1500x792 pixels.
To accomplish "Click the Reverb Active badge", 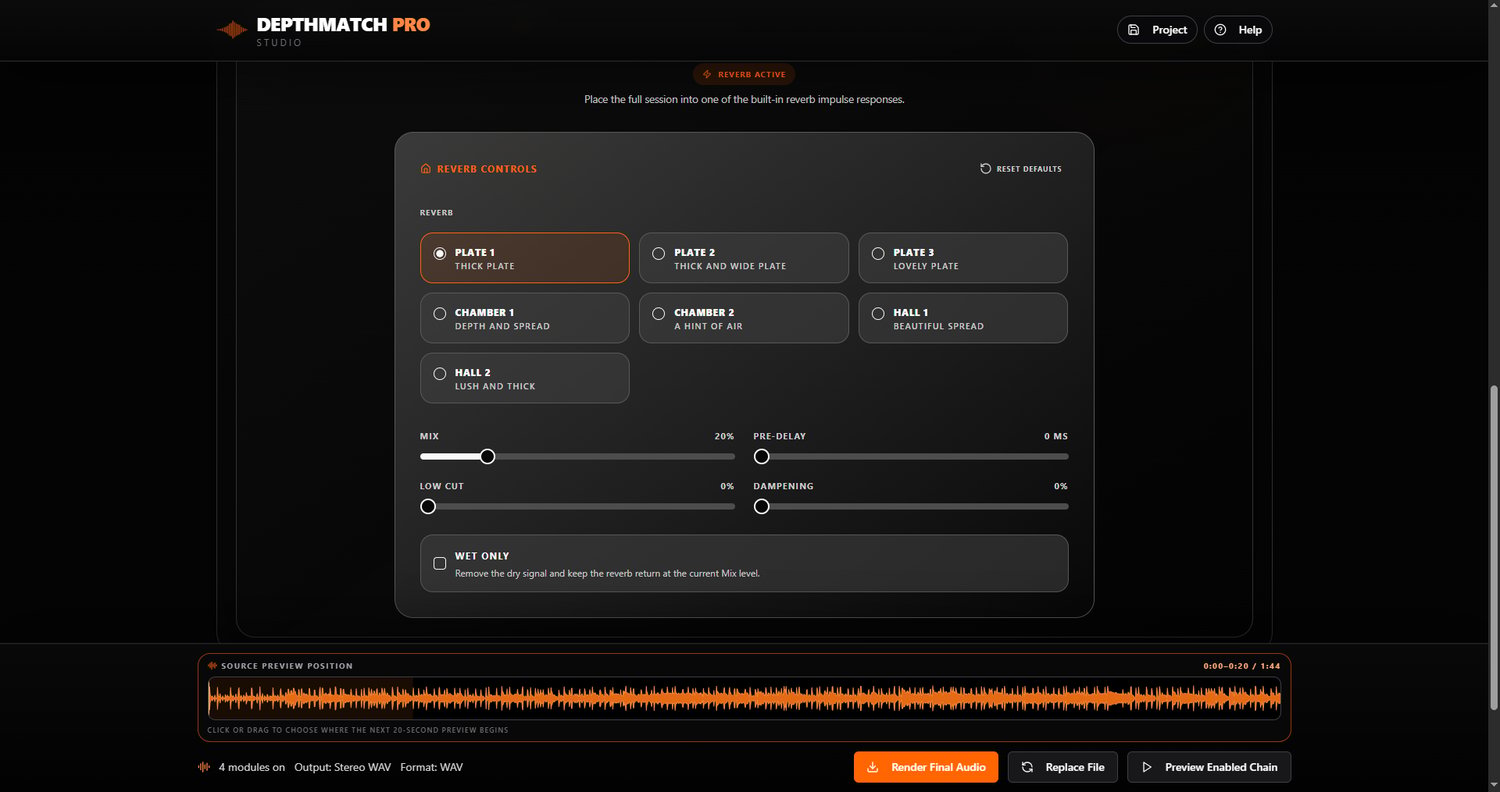I will point(744,74).
